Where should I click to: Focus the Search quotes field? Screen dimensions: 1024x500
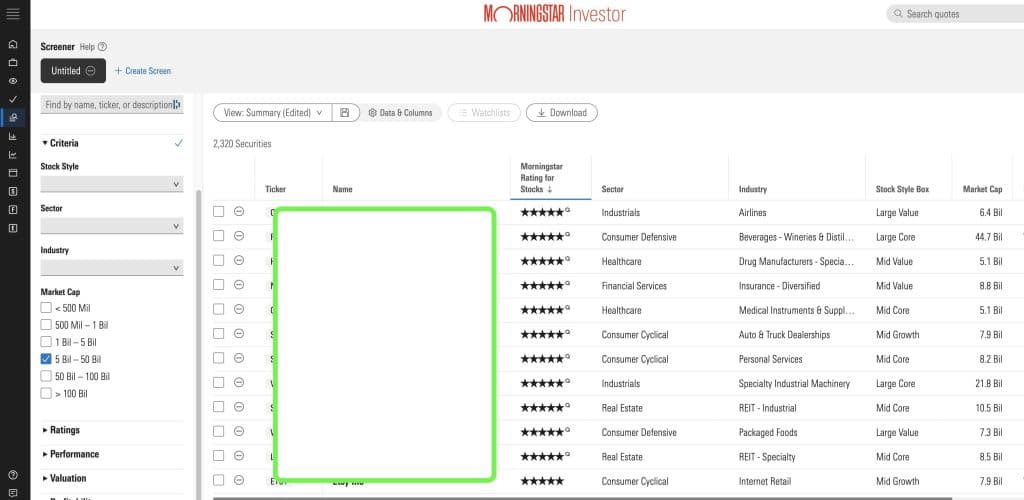(x=955, y=14)
